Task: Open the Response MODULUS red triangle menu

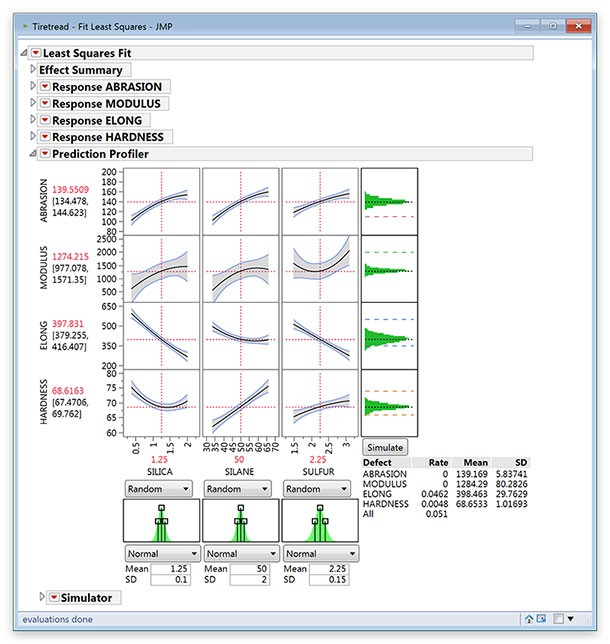Action: pyautogui.click(x=44, y=103)
